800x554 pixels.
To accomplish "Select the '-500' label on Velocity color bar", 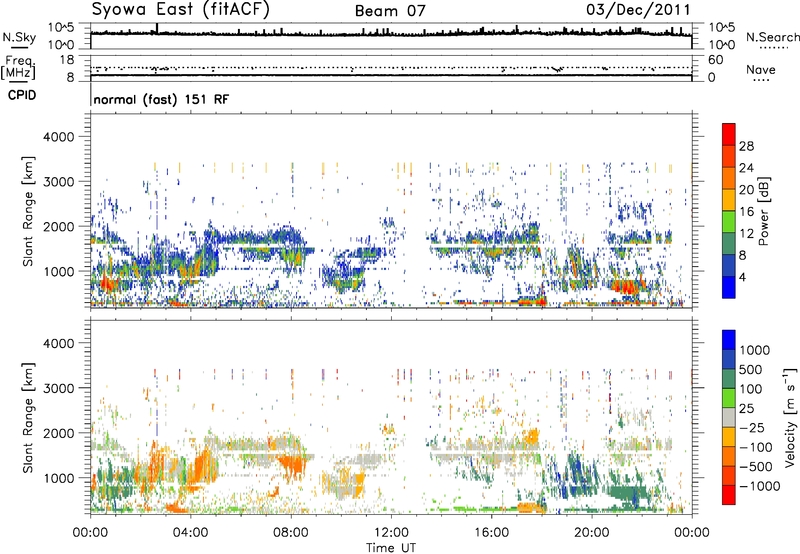I will coord(756,466).
